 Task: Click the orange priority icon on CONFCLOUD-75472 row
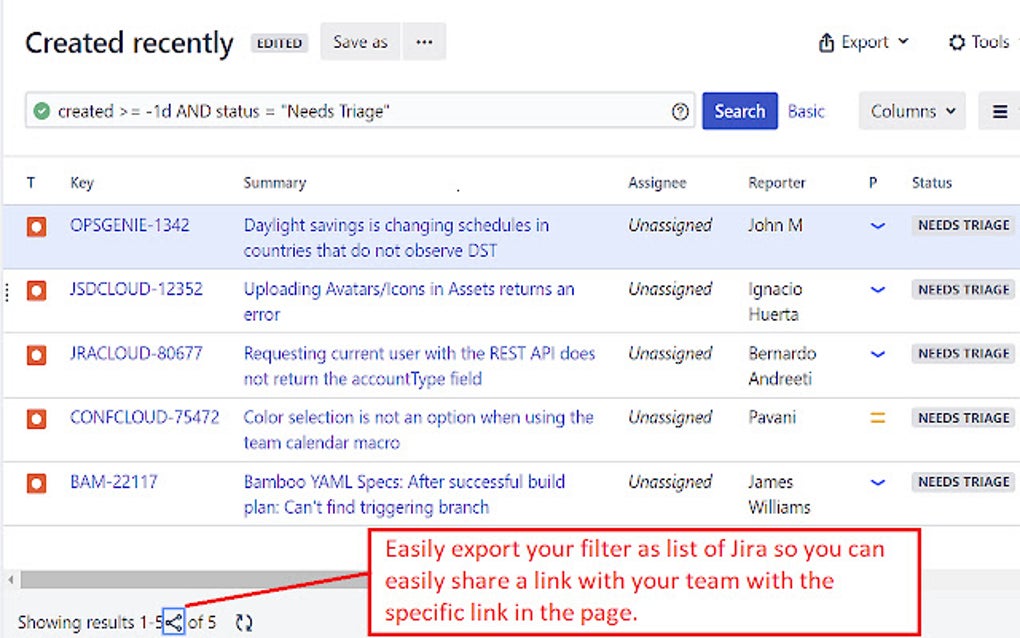(x=877, y=418)
